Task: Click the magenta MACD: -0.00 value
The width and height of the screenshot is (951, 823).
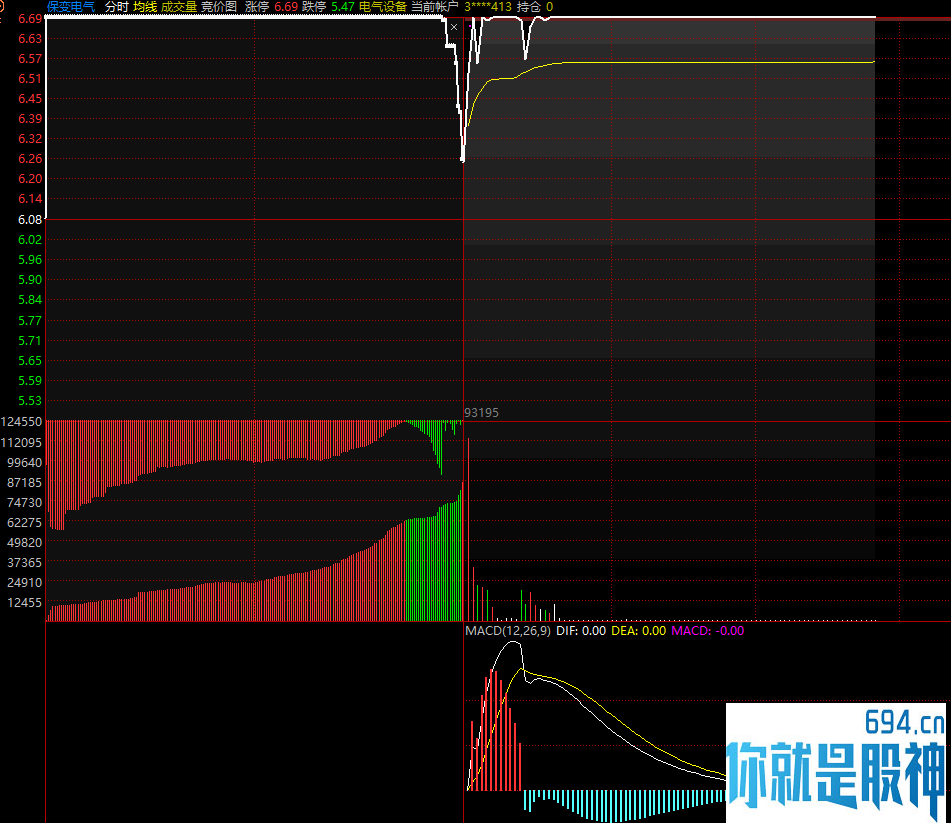Action: (708, 631)
